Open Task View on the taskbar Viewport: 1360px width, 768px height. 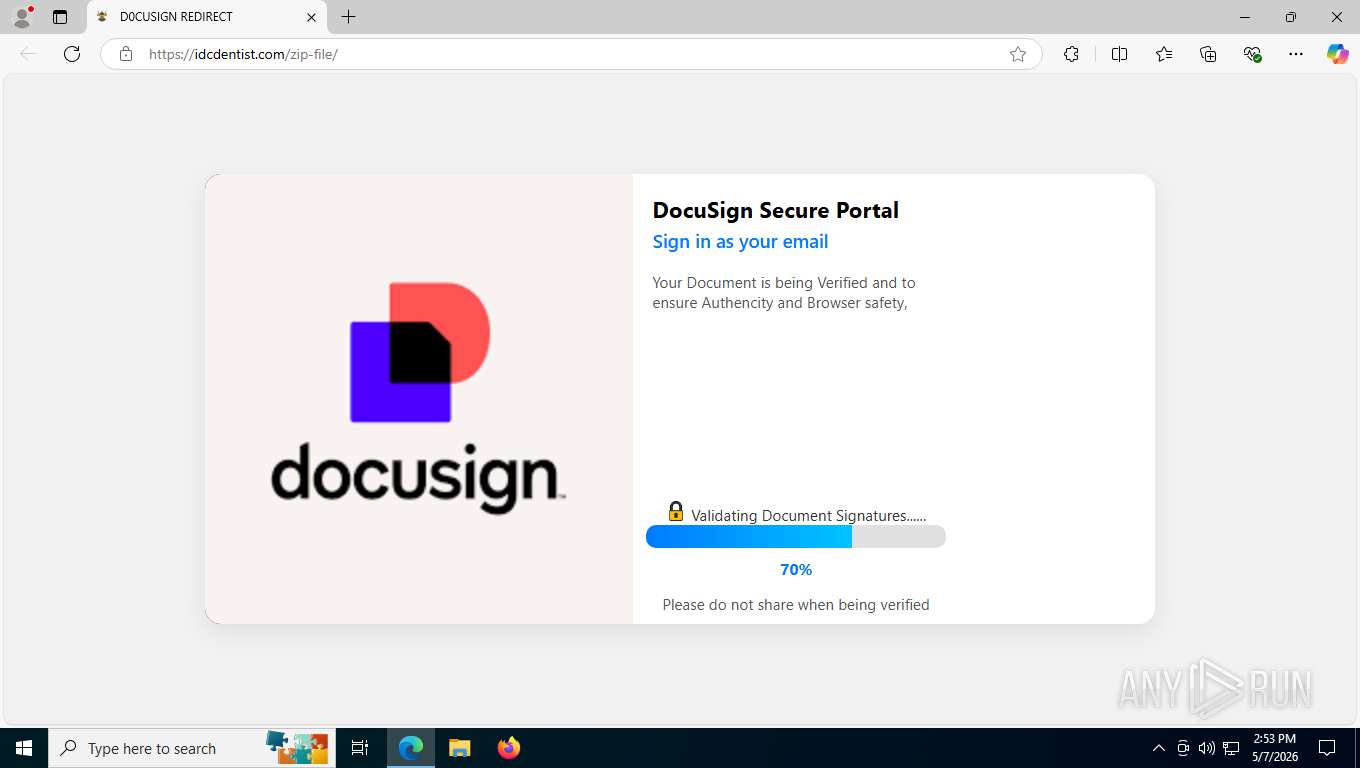(360, 748)
